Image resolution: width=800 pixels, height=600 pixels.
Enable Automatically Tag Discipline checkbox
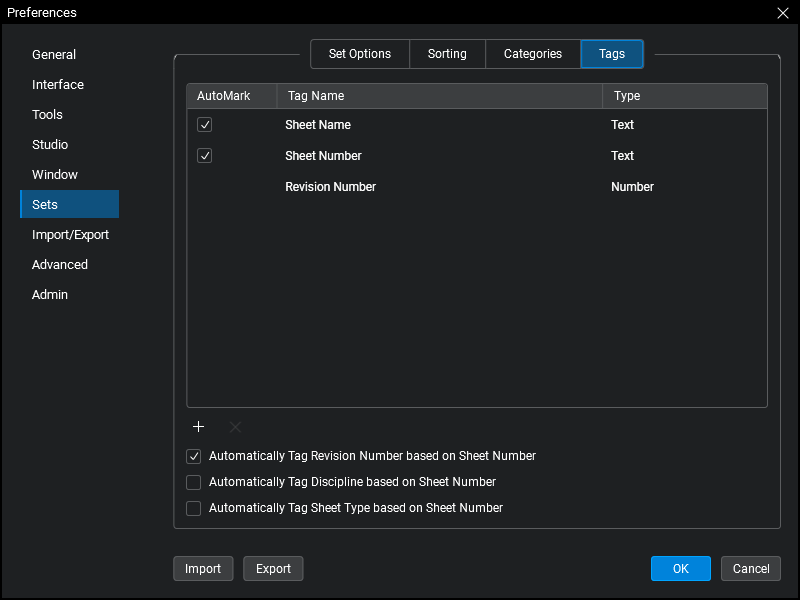194,482
